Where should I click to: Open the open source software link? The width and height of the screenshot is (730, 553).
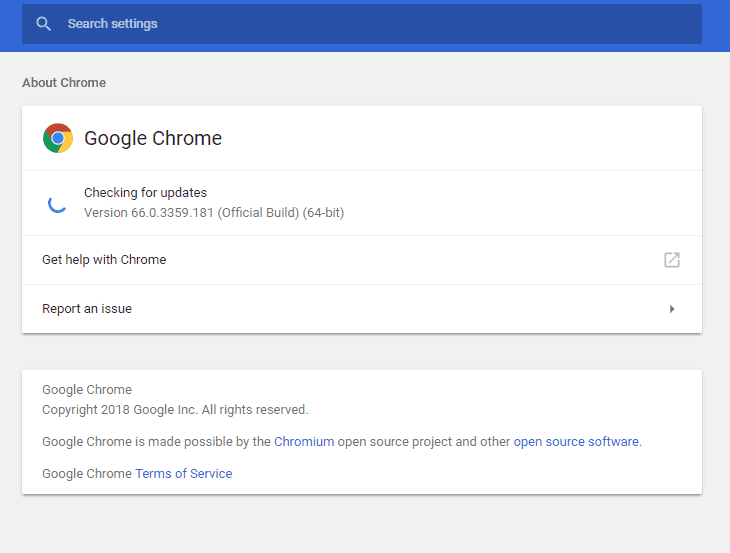[x=576, y=442]
